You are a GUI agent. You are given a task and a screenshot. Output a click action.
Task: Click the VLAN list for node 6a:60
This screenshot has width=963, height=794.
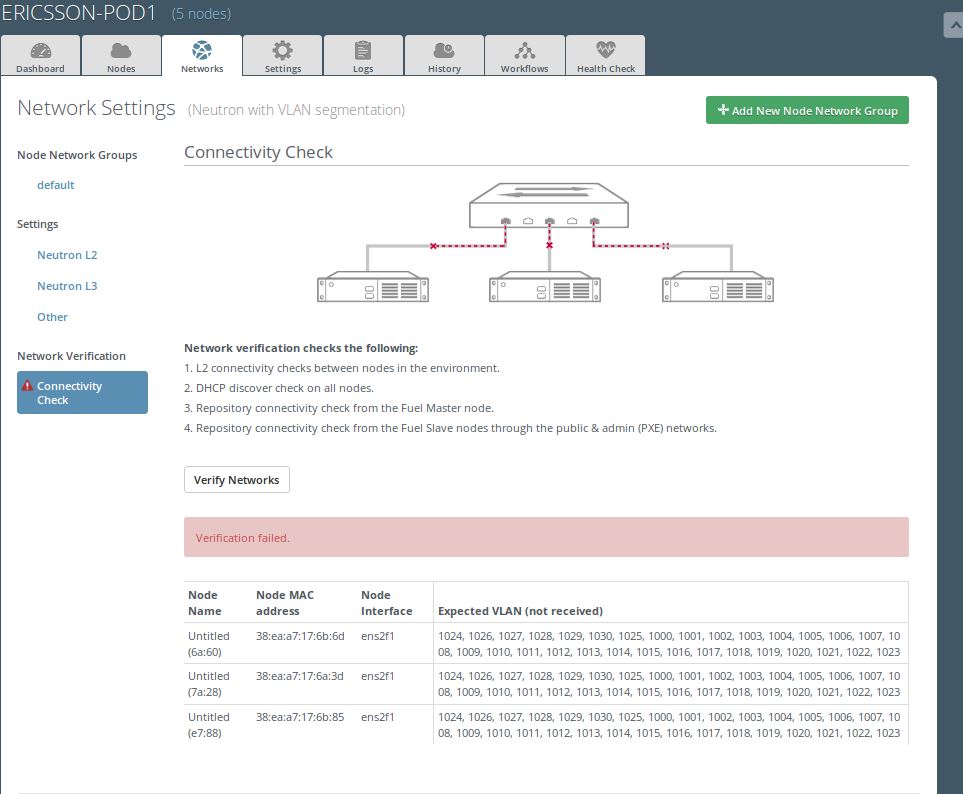pyautogui.click(x=669, y=644)
